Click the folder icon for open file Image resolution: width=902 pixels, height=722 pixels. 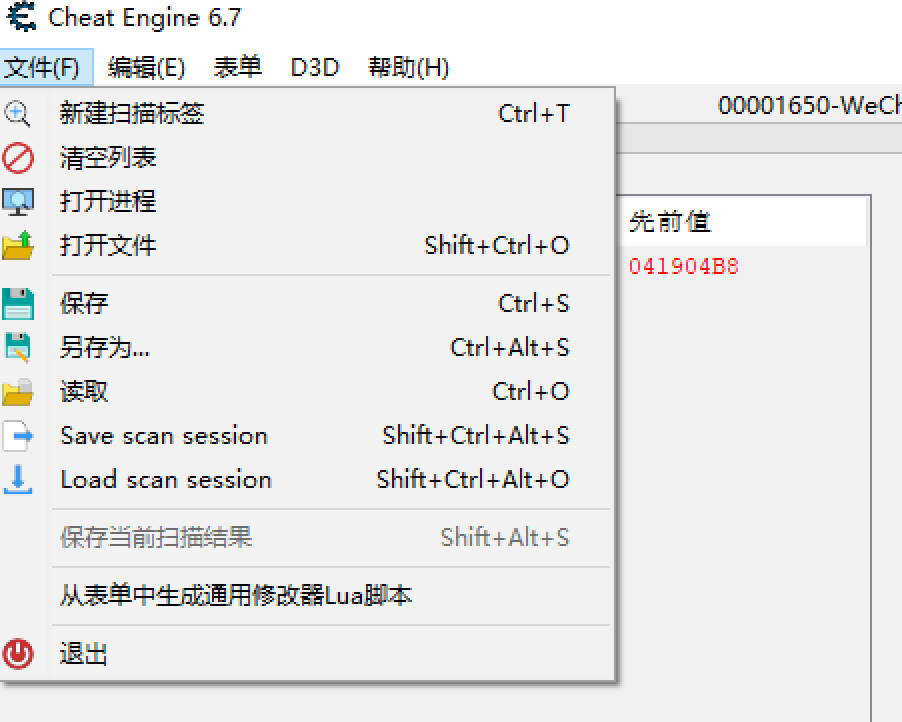click(18, 246)
